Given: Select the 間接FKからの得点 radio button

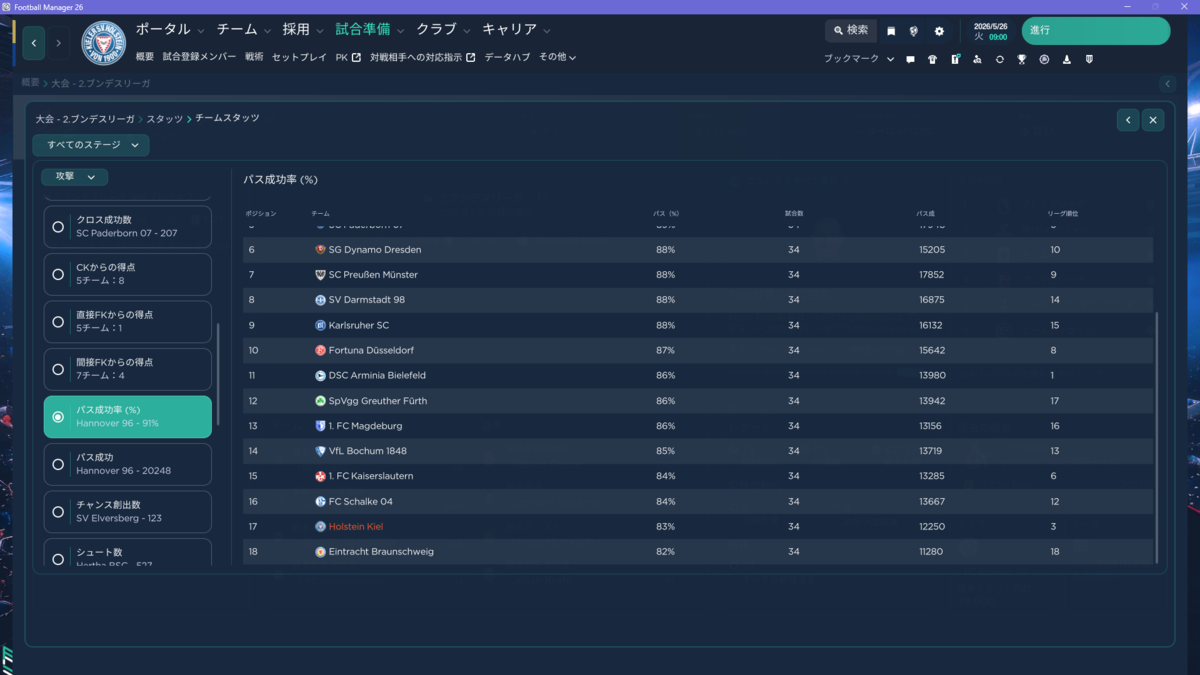Looking at the screenshot, I should [x=58, y=369].
